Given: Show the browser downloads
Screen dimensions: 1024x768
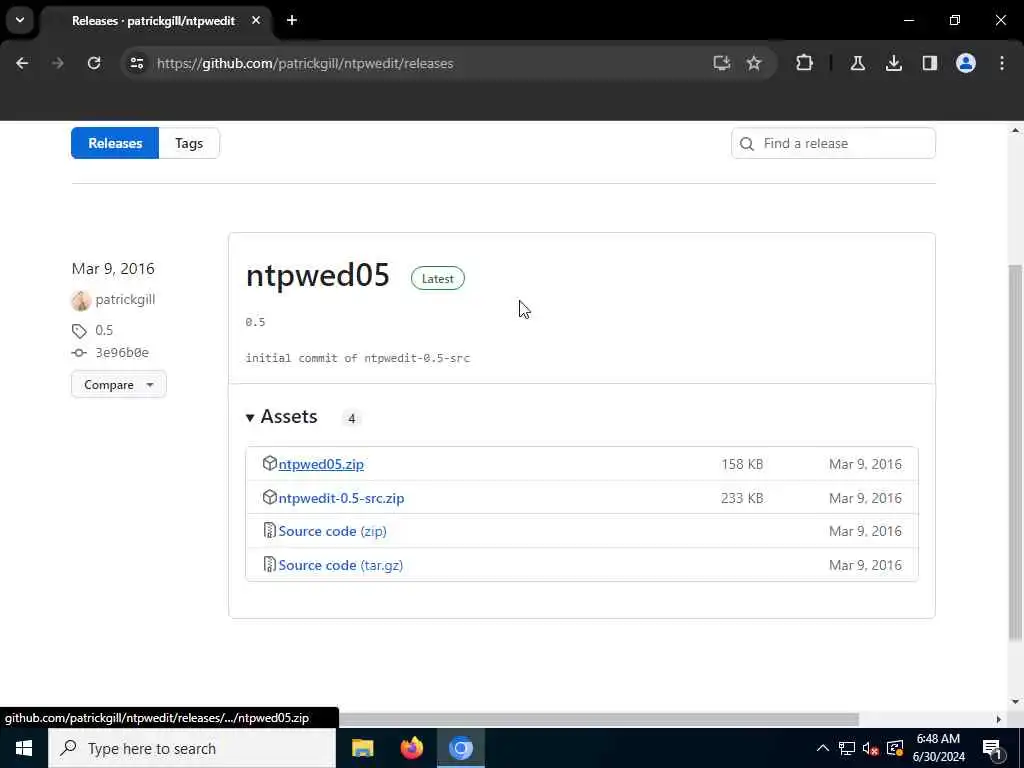Looking at the screenshot, I should click(x=893, y=63).
